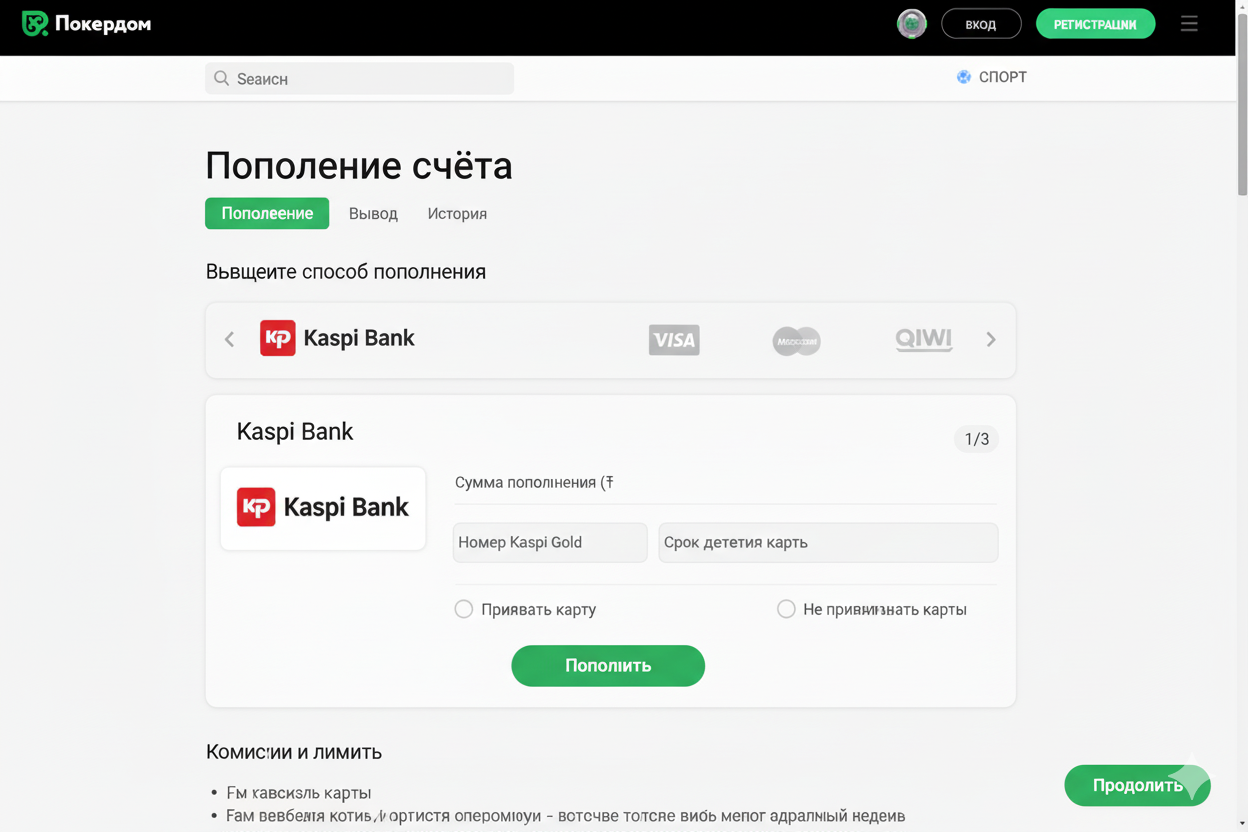Show next payment methods arrow
The image size is (1248, 832).
coord(991,339)
